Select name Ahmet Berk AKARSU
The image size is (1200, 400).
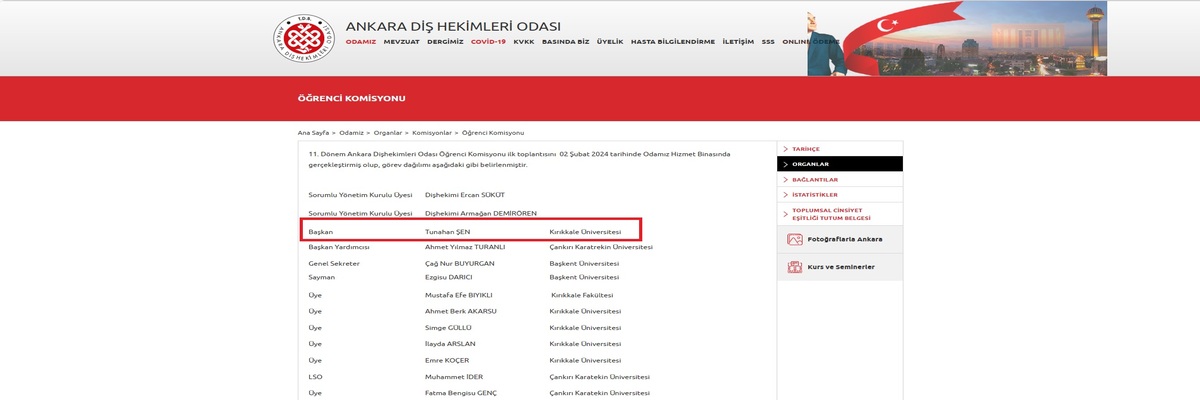pyautogui.click(x=461, y=312)
